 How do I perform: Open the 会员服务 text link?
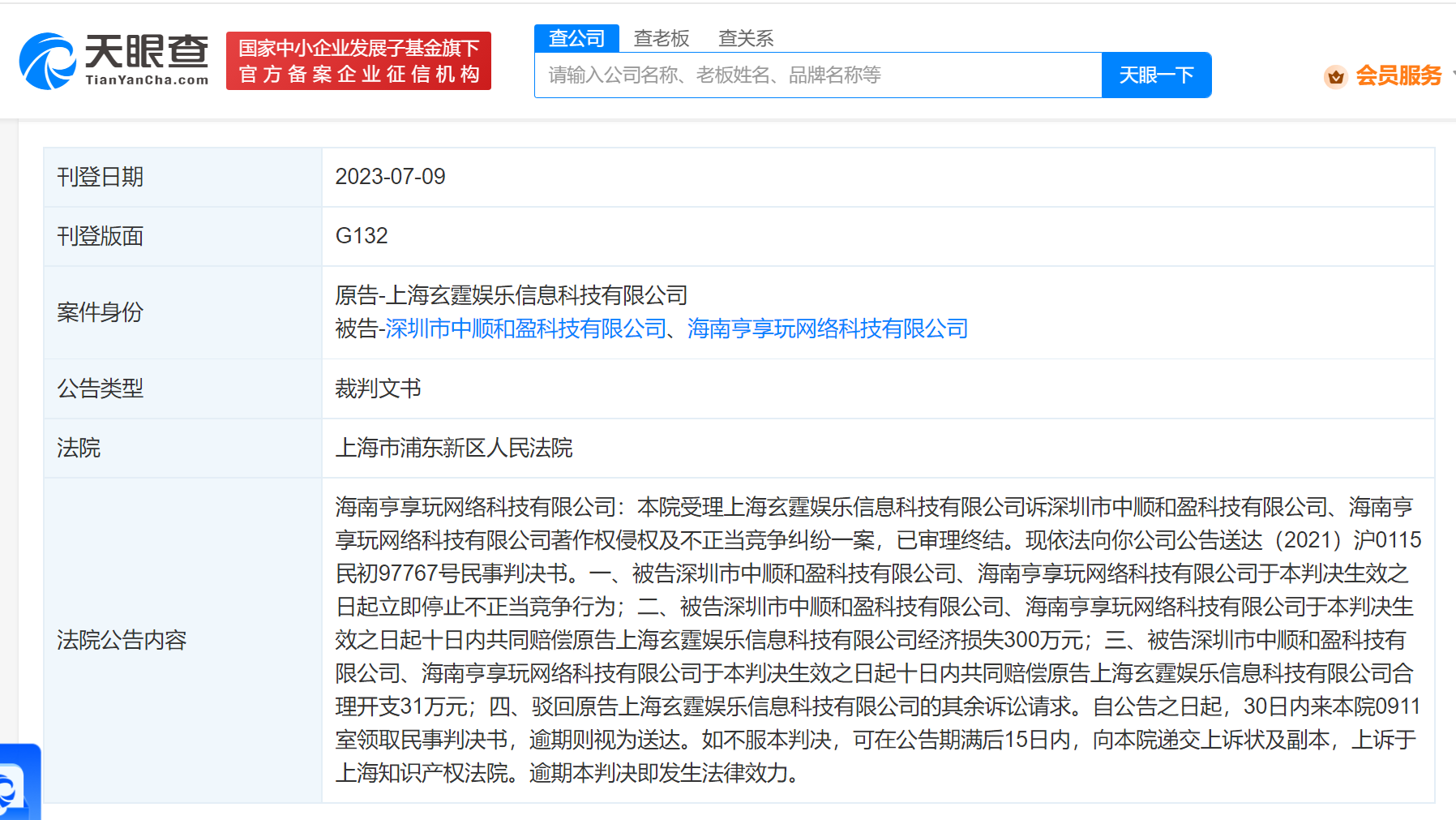(1398, 75)
